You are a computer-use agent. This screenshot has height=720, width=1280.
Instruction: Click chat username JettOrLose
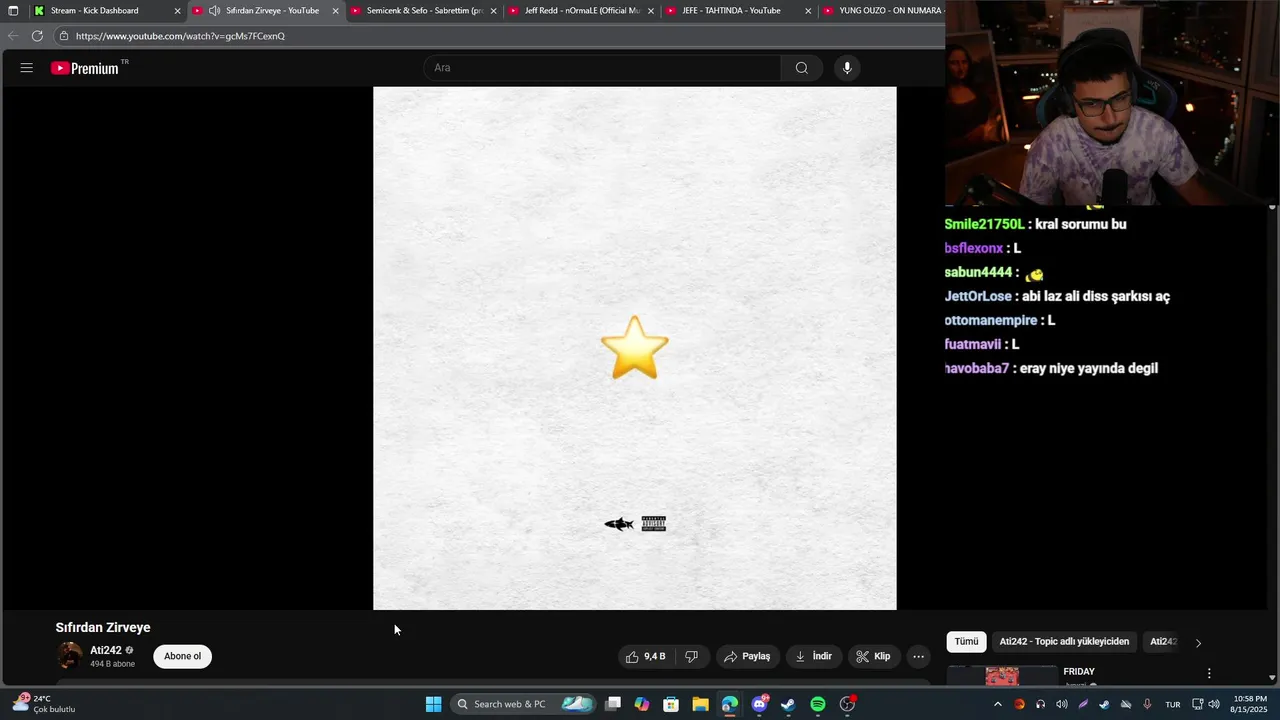978,296
